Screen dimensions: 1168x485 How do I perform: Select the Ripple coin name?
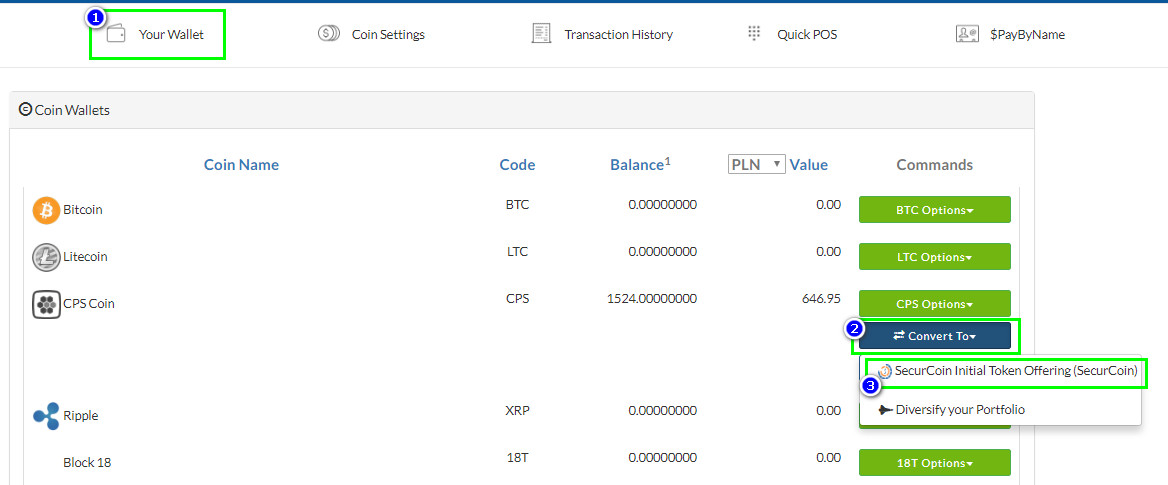(x=80, y=416)
